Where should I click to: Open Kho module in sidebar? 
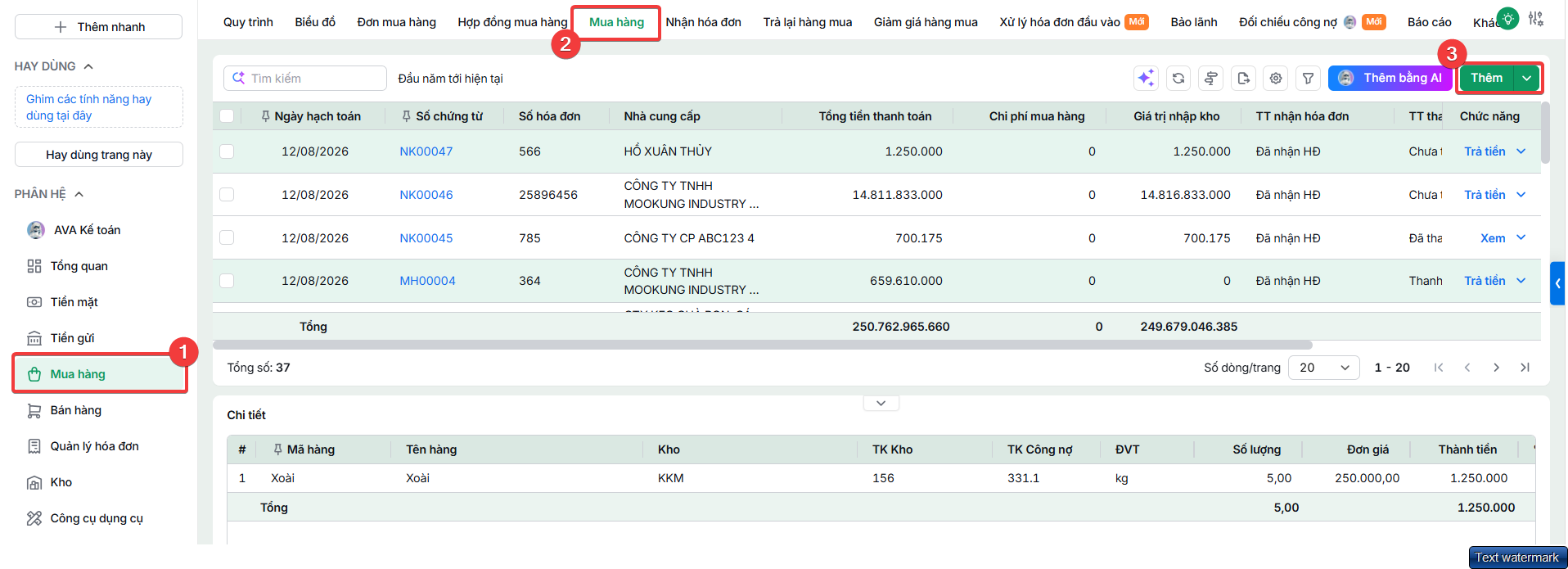pos(61,482)
